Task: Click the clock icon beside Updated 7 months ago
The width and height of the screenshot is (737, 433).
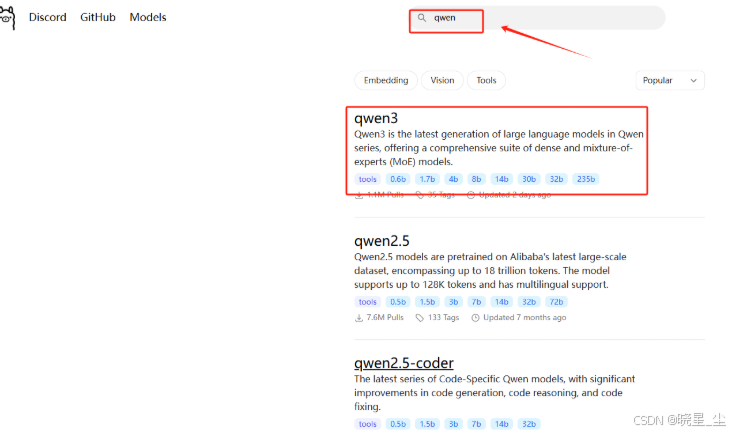Action: (475, 318)
